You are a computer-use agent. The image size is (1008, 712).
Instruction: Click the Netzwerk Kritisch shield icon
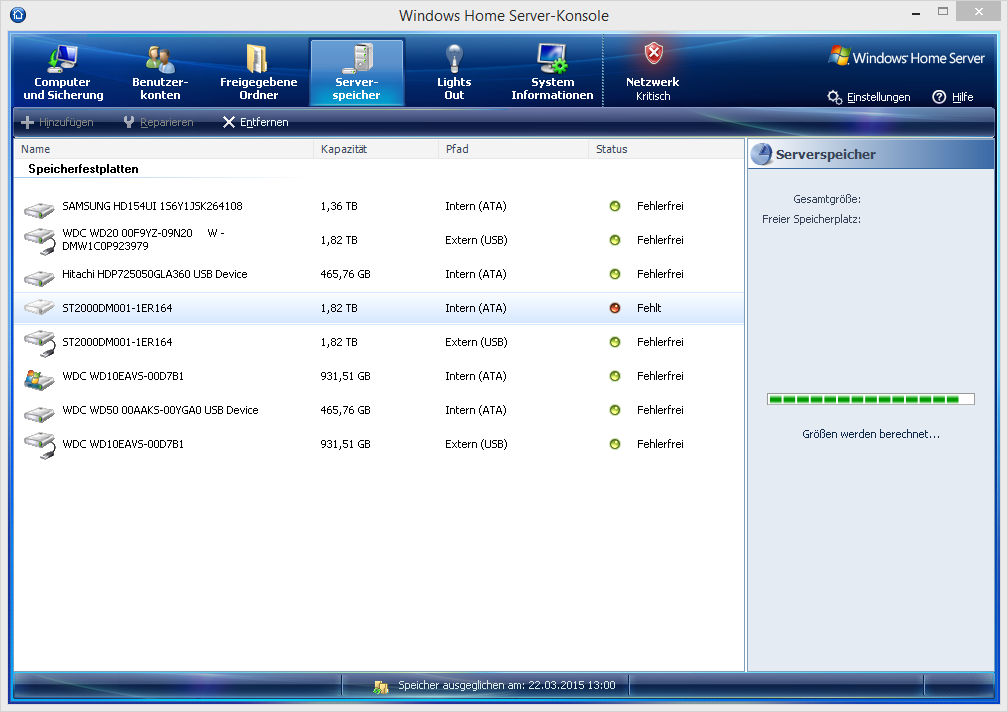tap(653, 53)
